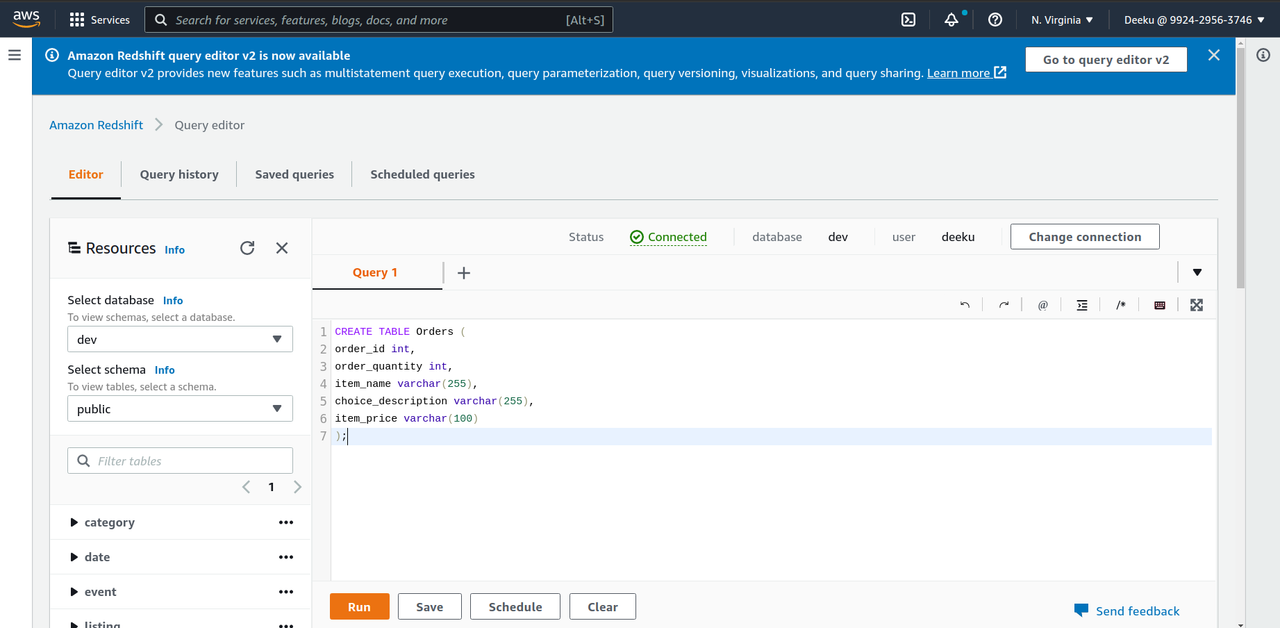Viewport: 1280px width, 628px height.
Task: Click the Send feedback link
Action: [x=1127, y=611]
